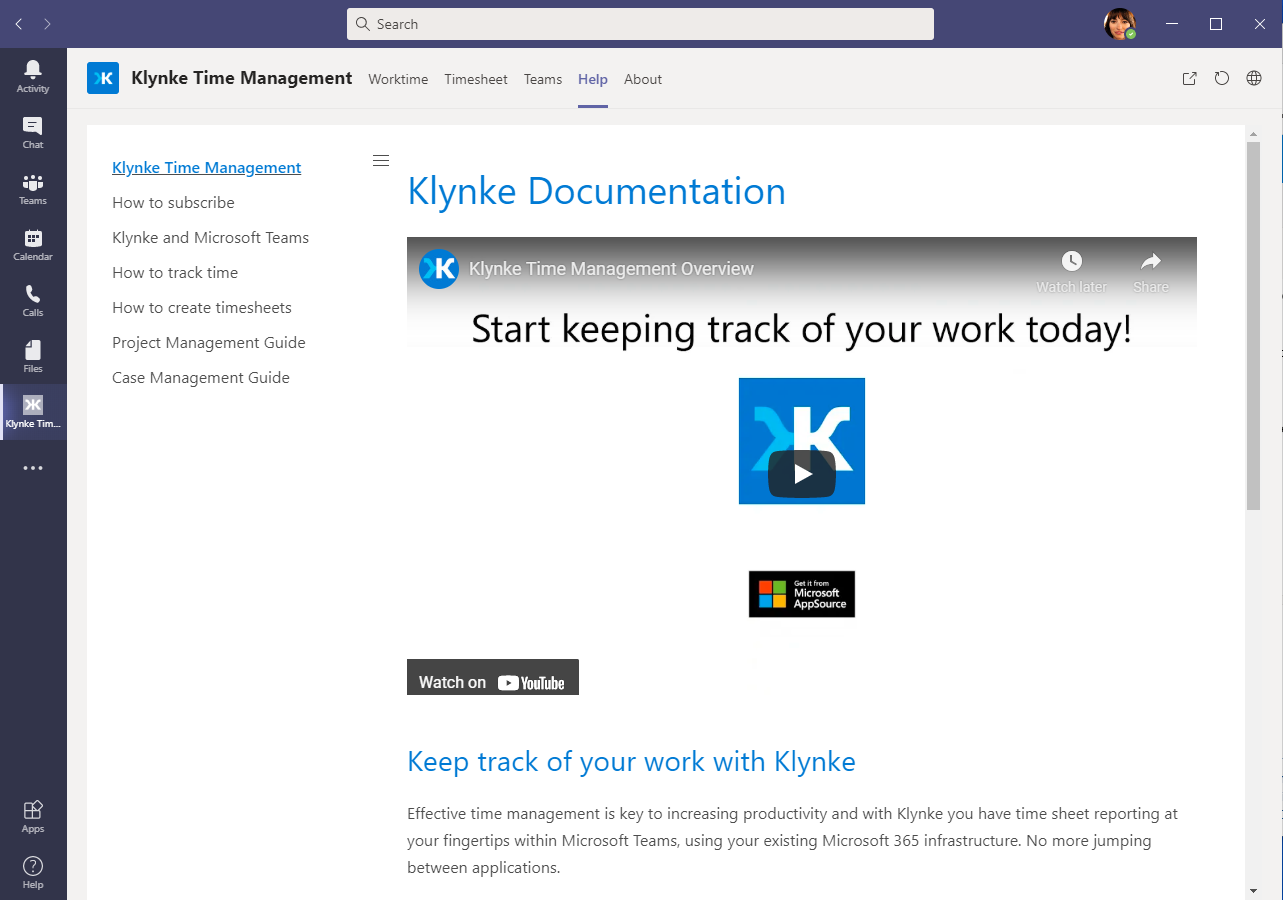The image size is (1283, 900).
Task: Reload the tab with refresh icon
Action: click(1221, 79)
